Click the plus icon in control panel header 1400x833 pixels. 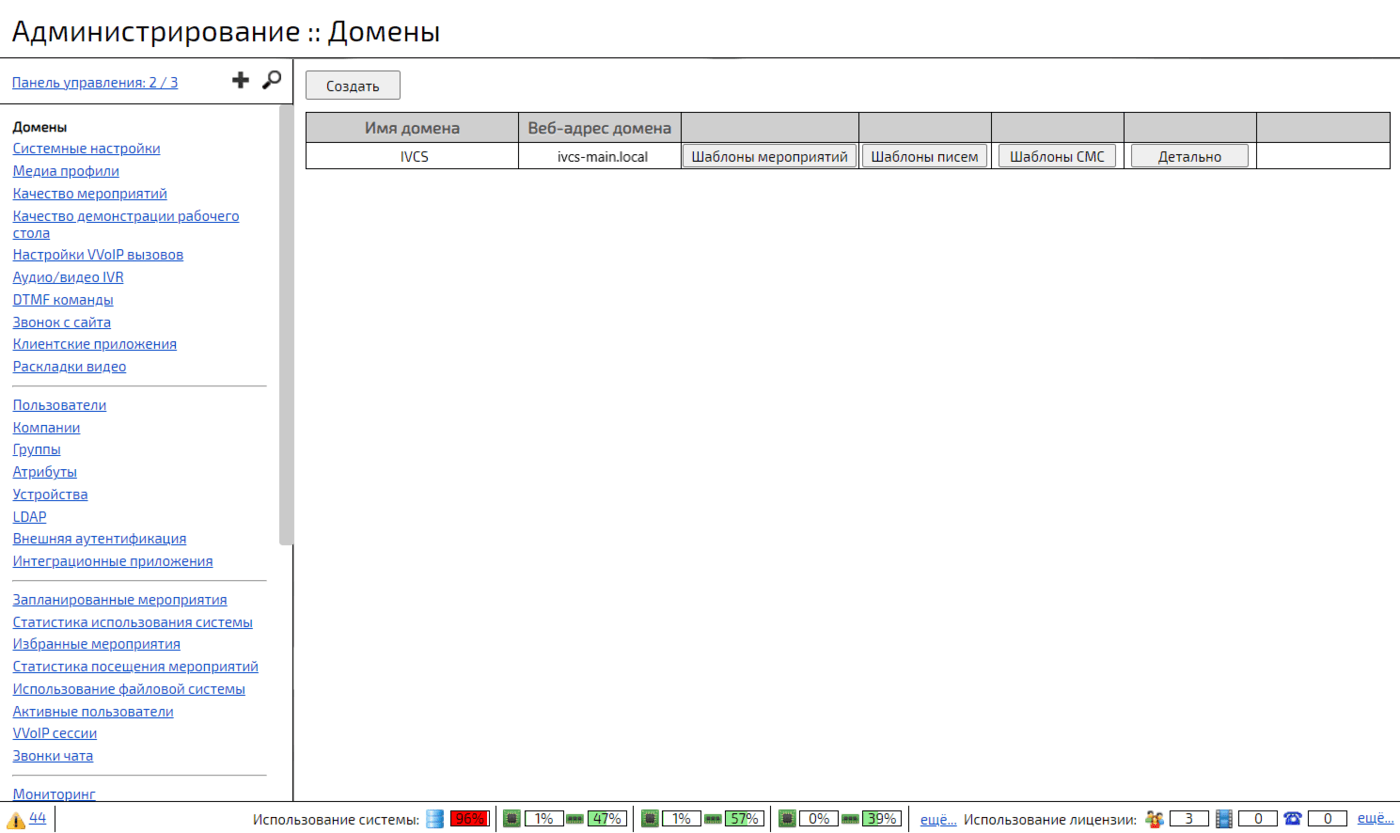click(x=240, y=81)
